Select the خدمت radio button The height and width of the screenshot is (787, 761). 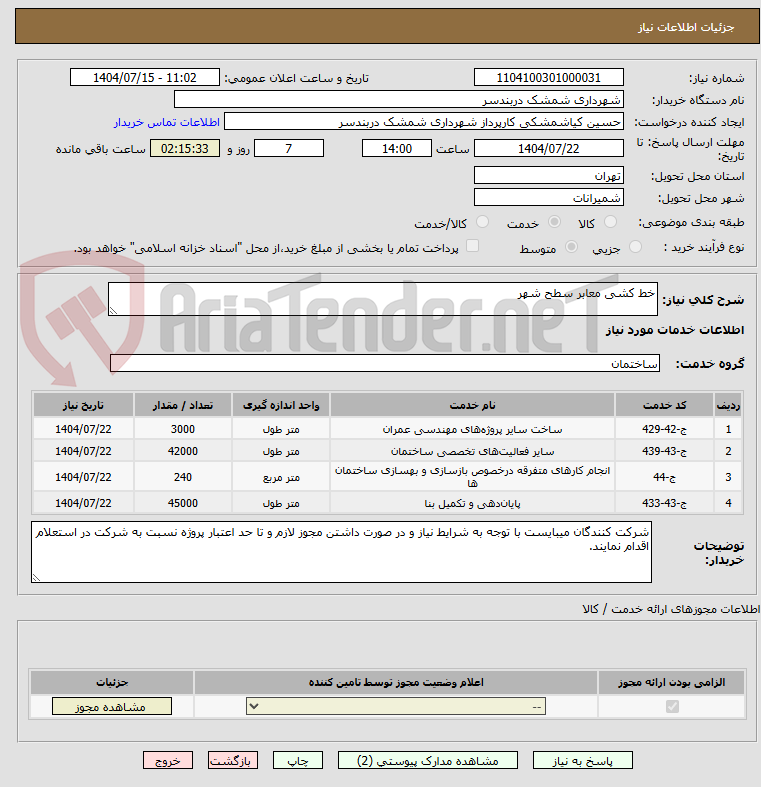coord(554,222)
